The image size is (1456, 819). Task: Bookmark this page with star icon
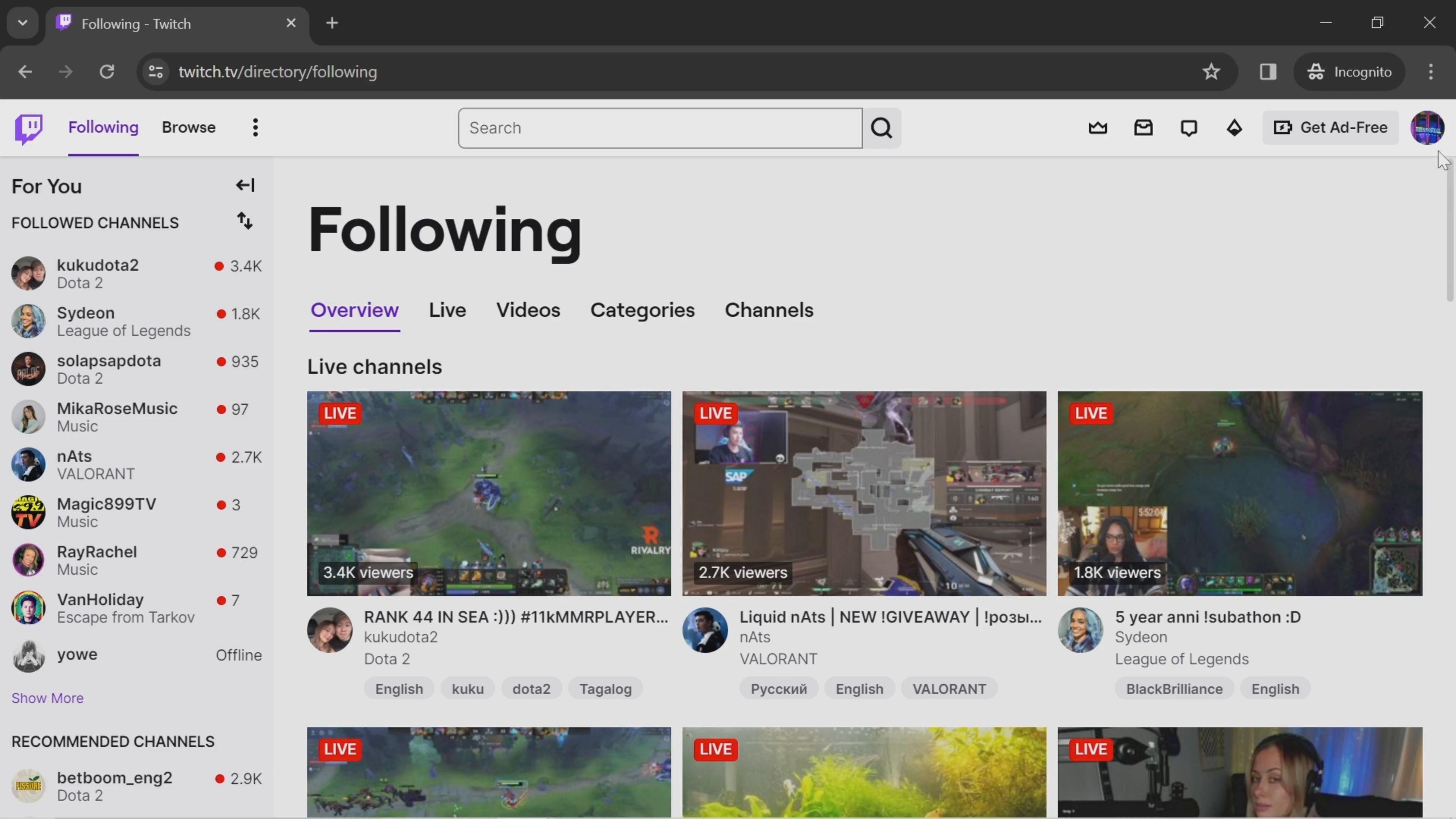coord(1211,72)
